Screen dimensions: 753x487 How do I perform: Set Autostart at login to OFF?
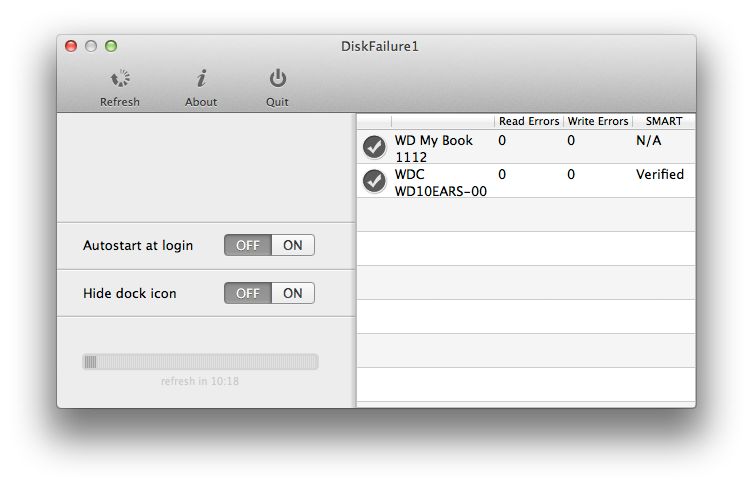(248, 246)
